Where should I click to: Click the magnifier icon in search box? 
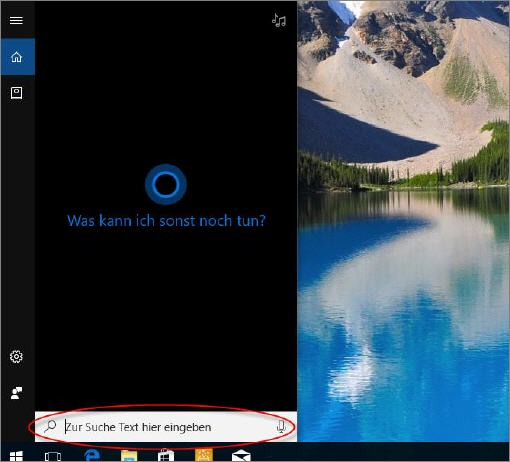coord(50,426)
